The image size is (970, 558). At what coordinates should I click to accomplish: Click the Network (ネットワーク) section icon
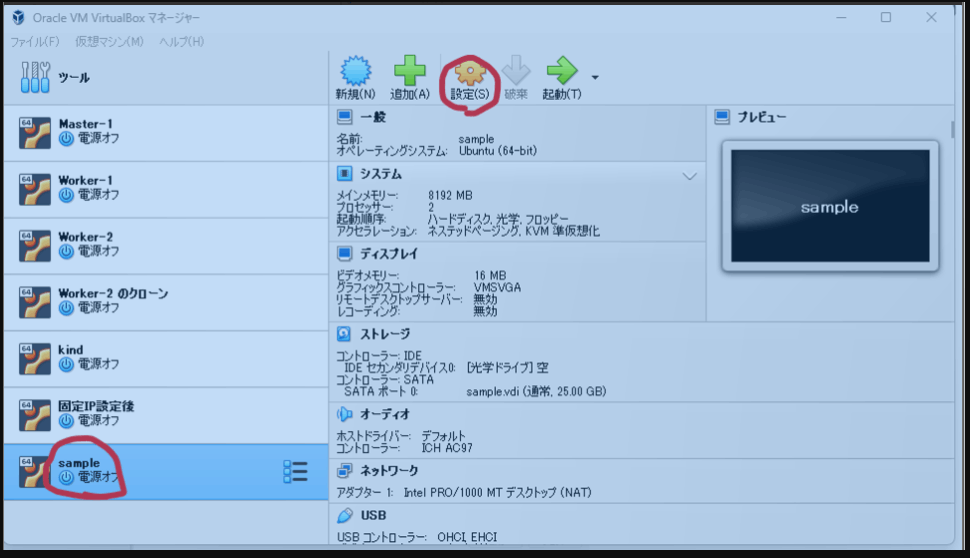tap(345, 471)
